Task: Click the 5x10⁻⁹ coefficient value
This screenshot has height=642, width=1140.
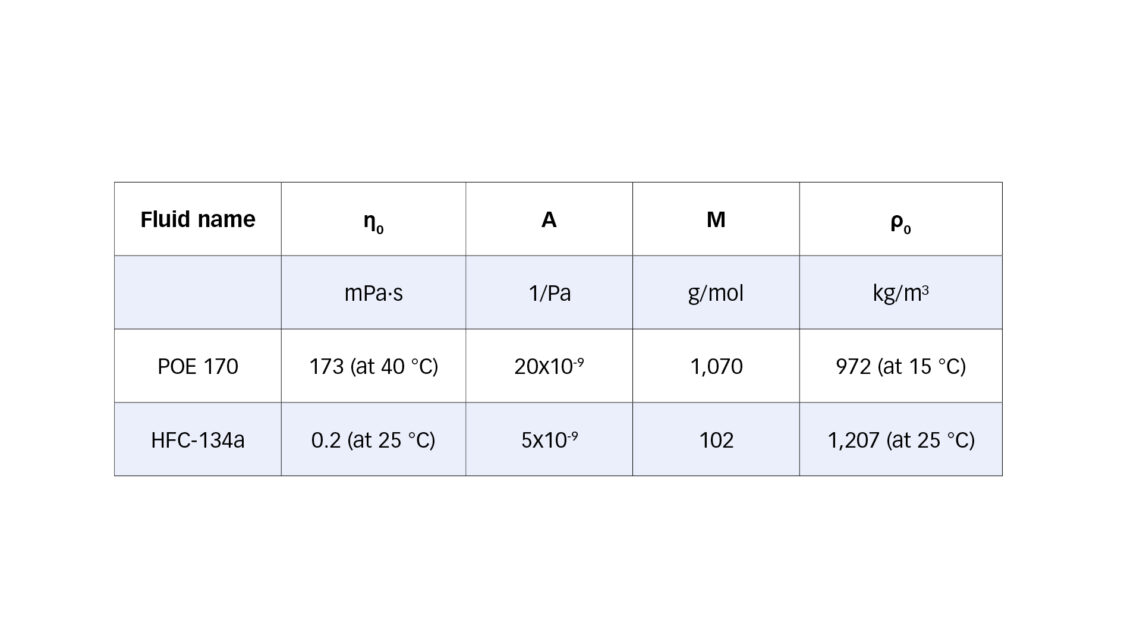Action: [549, 440]
